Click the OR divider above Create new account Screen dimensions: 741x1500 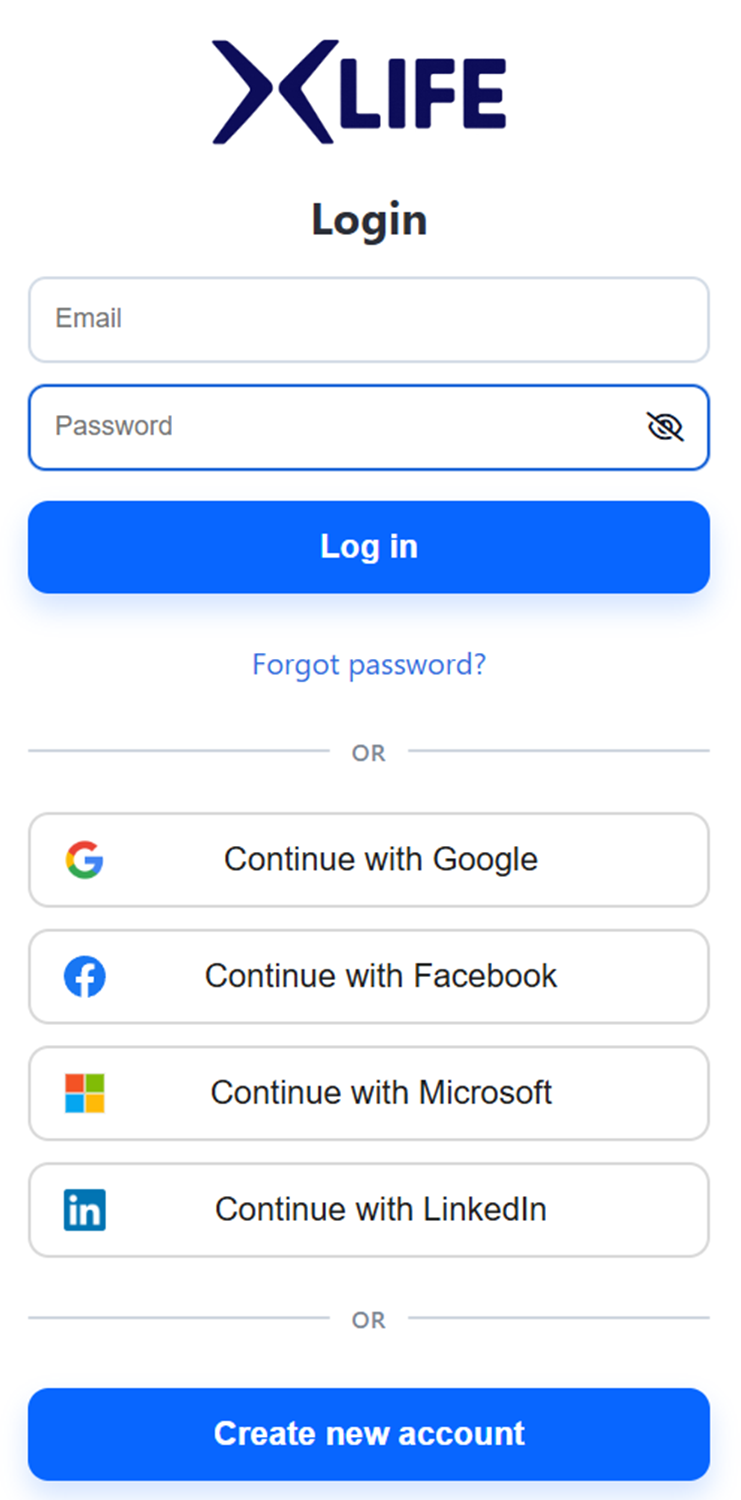369,1320
